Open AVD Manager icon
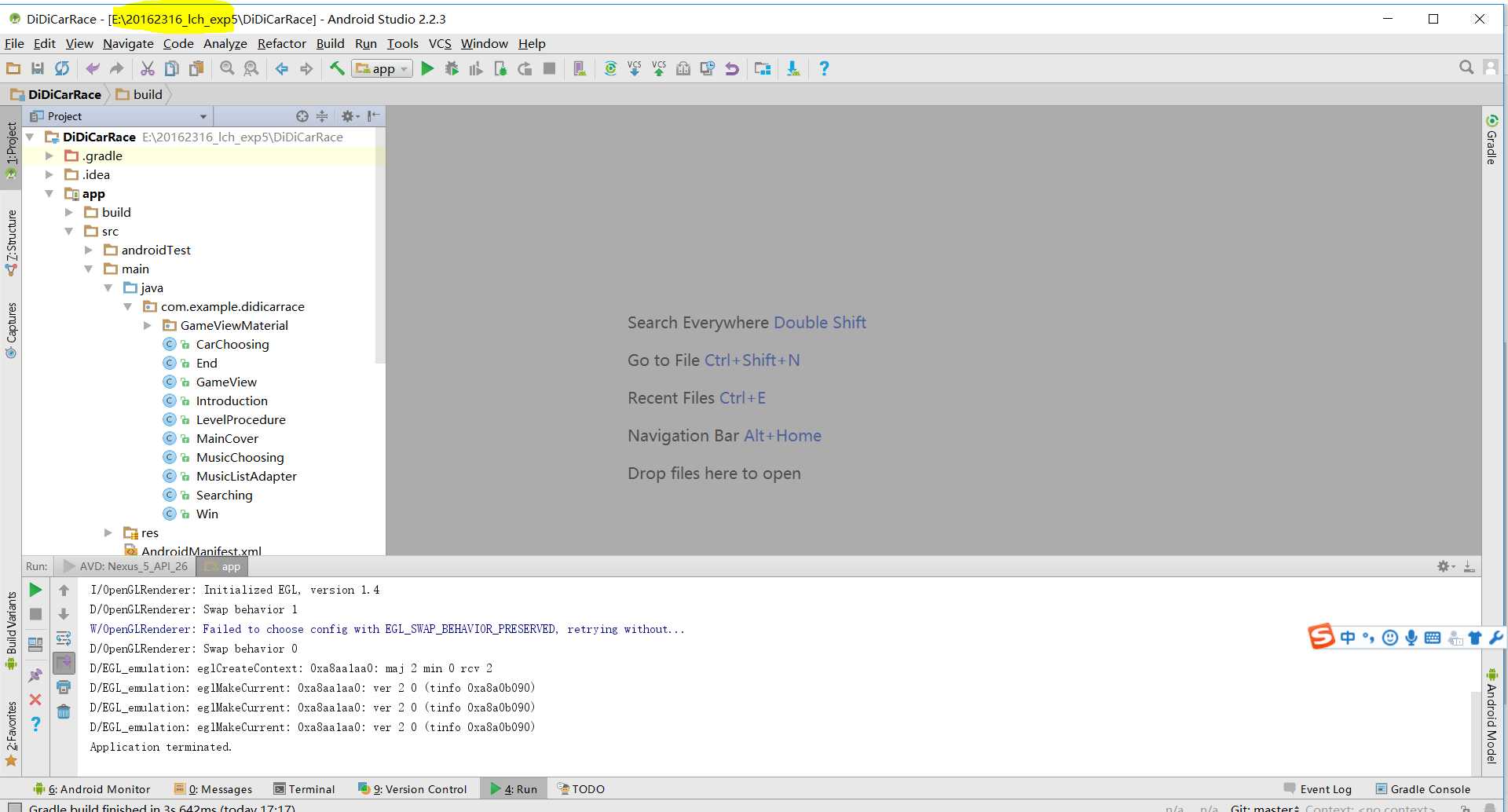The image size is (1508, 812). pos(580,68)
